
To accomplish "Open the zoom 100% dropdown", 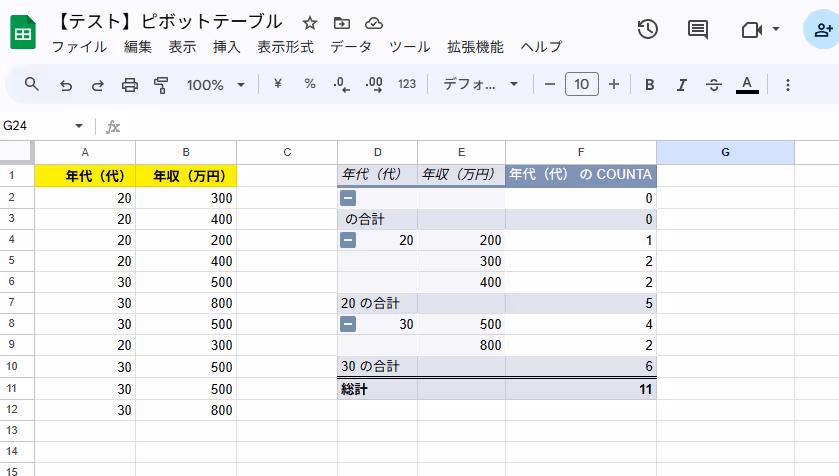I will (x=216, y=85).
